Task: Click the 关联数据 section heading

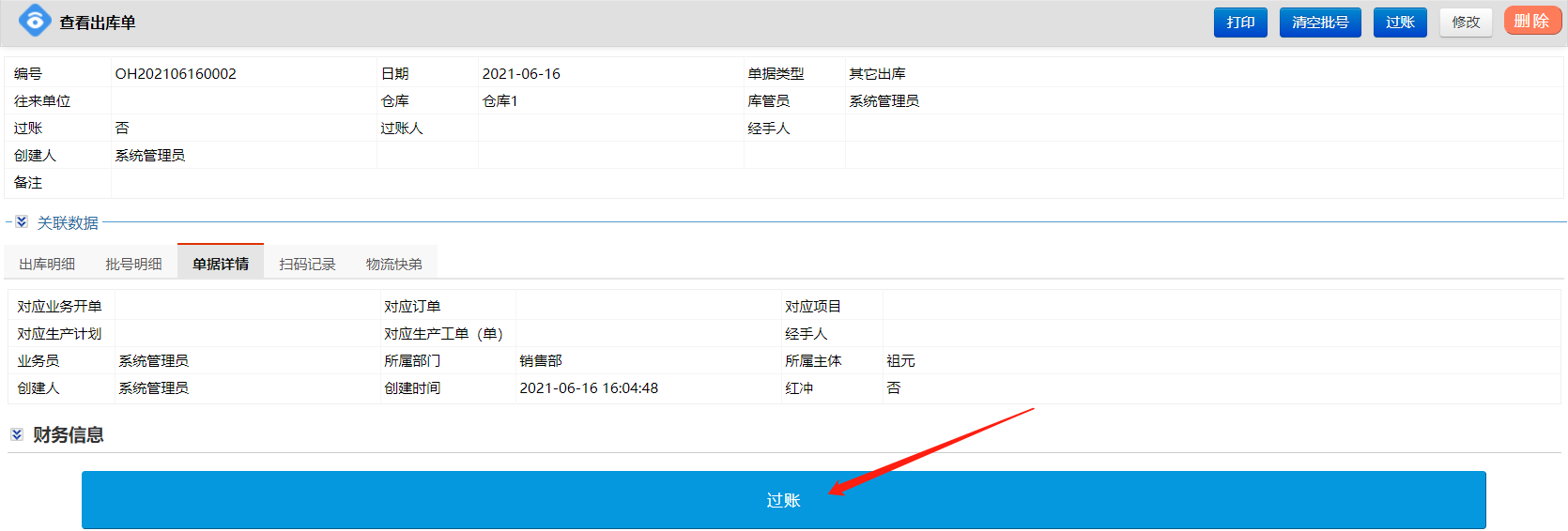Action: [x=68, y=222]
